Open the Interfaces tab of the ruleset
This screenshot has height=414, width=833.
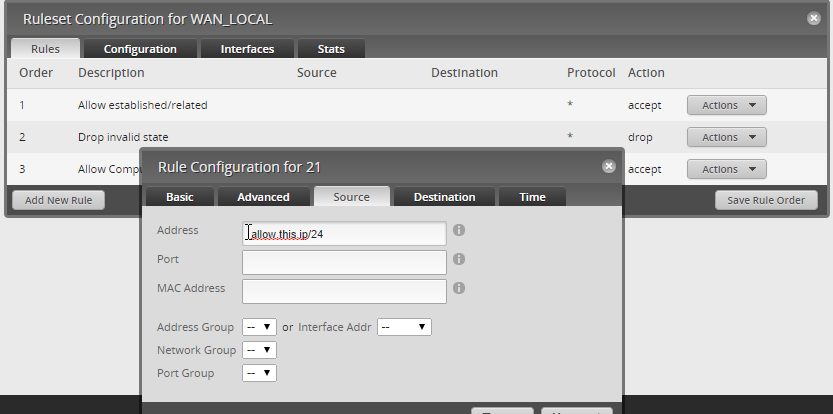247,49
